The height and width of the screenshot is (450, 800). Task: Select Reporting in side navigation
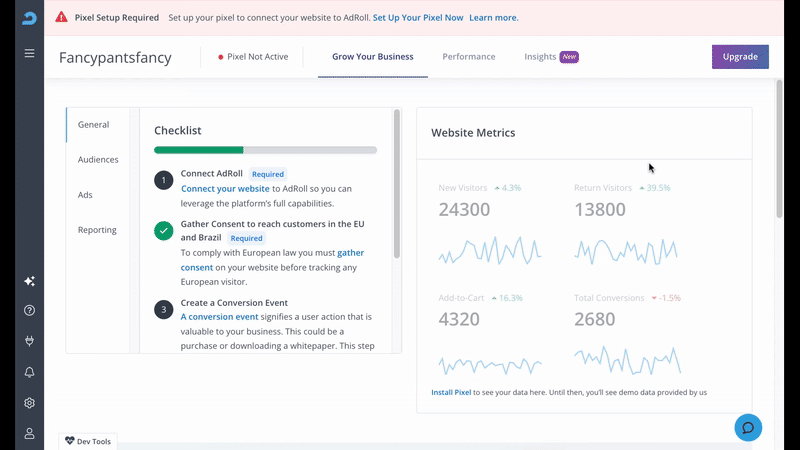click(97, 230)
